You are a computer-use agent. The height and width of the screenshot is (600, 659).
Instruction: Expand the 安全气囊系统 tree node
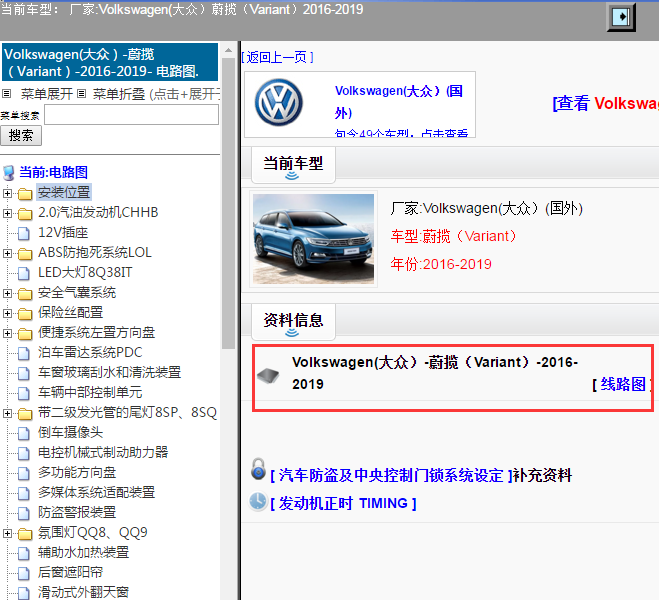(x=7, y=293)
